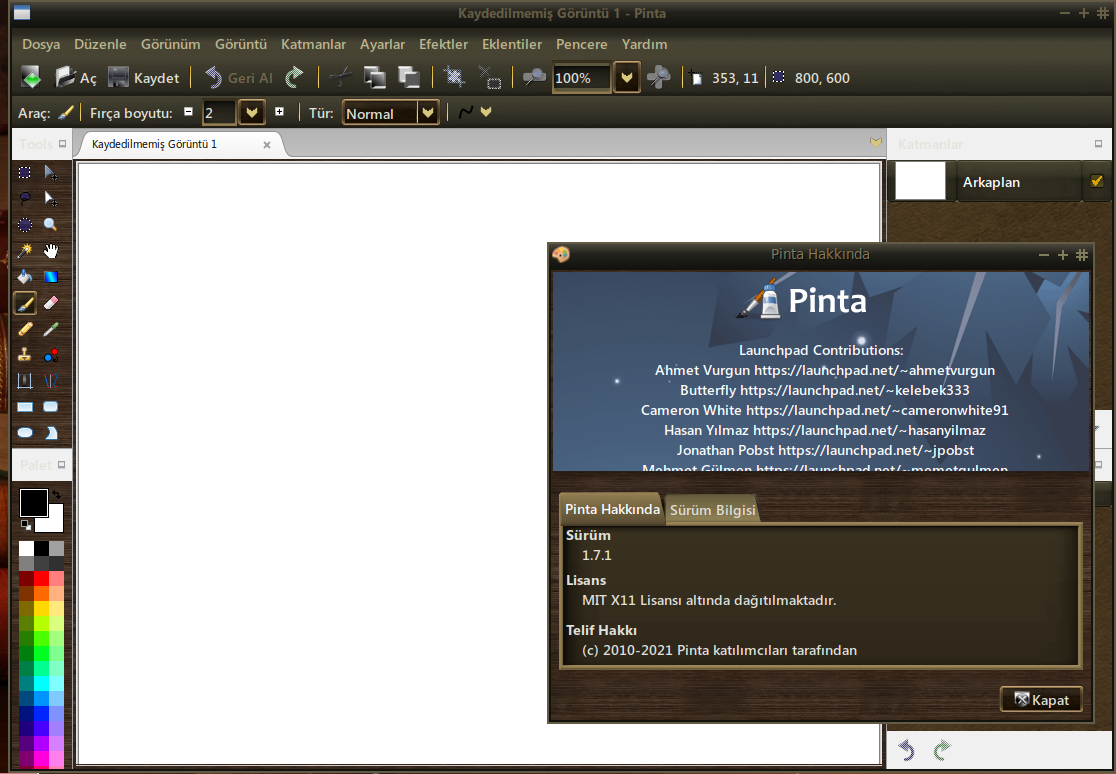Click the Zoom Out magnifier icon

[535, 77]
